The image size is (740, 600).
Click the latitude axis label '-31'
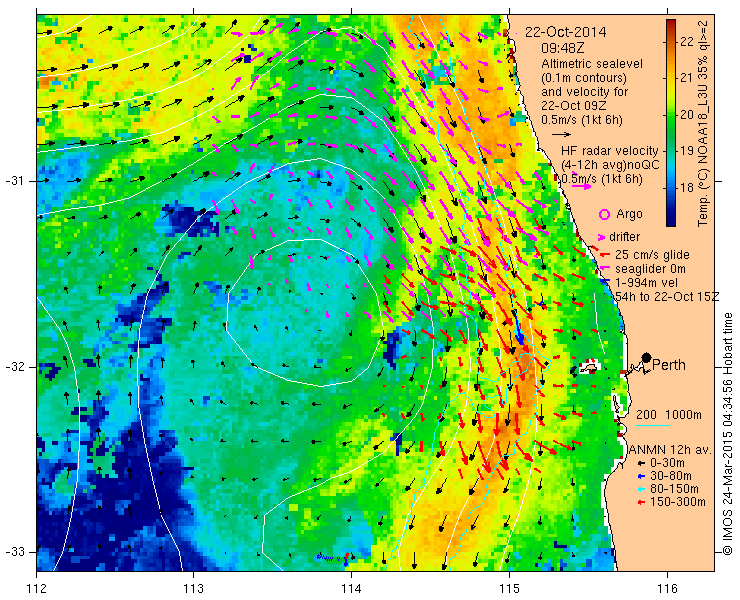(15, 181)
